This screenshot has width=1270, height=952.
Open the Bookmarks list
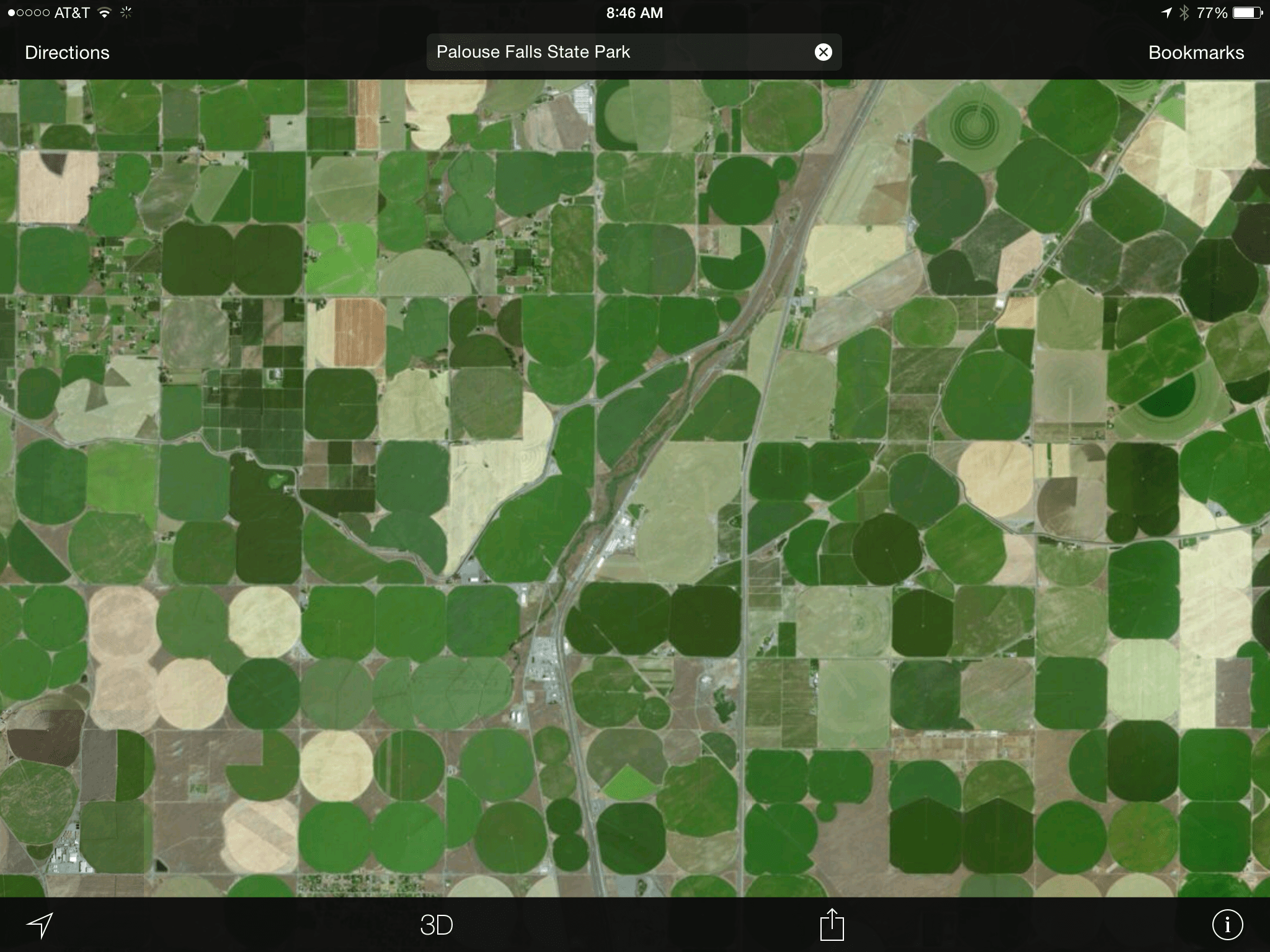click(1196, 53)
